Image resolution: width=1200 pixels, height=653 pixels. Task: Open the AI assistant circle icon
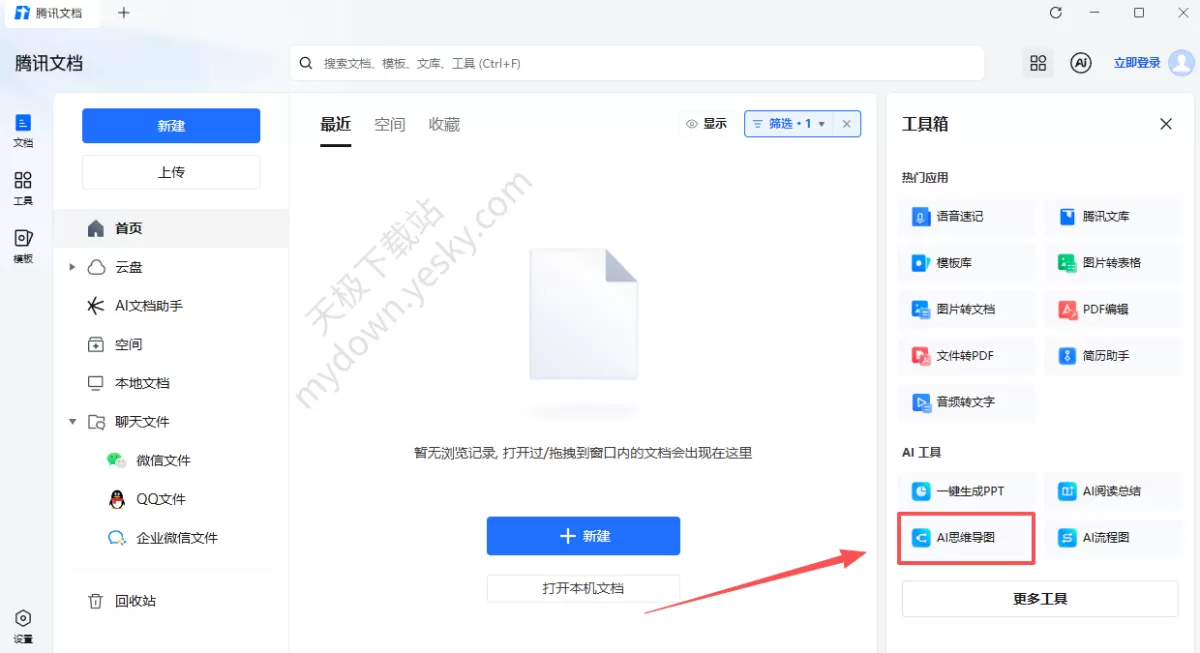pos(1081,63)
